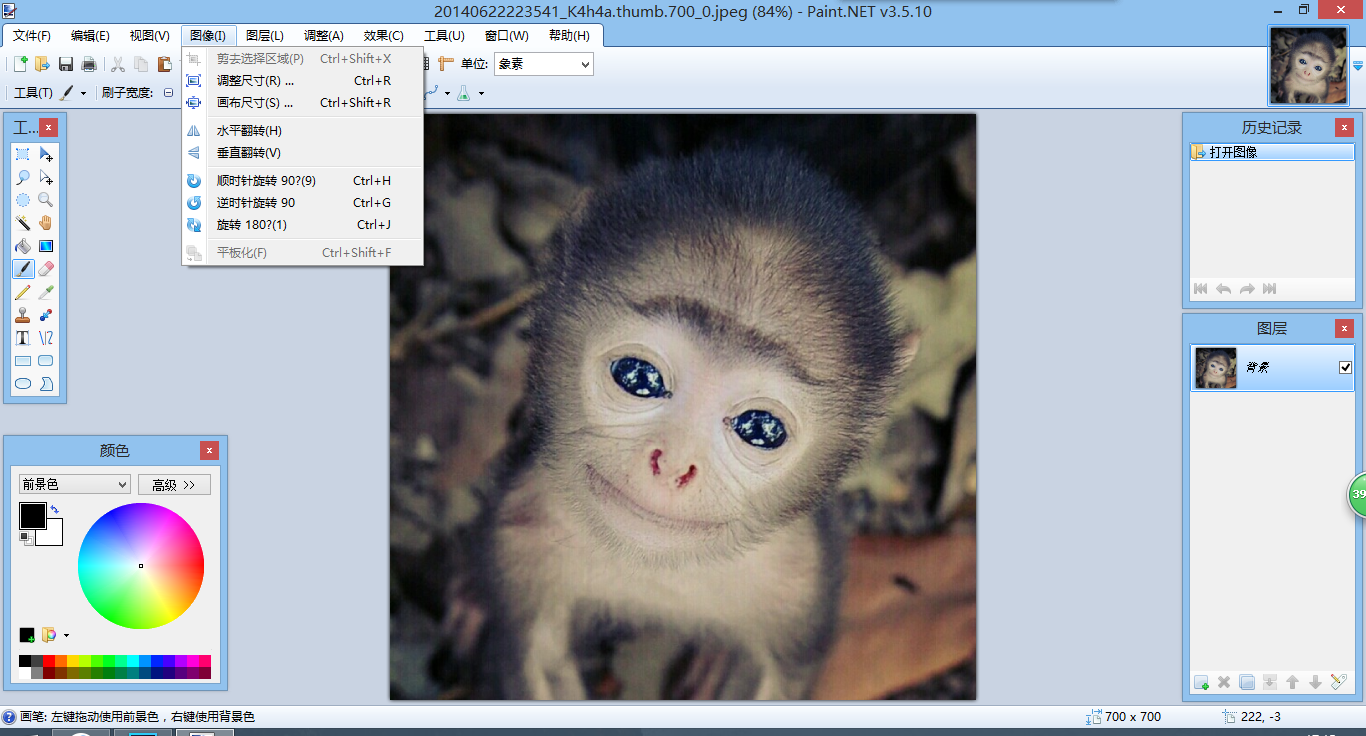The image size is (1366, 736).
Task: Select the Gradient tool
Action: coord(46,246)
